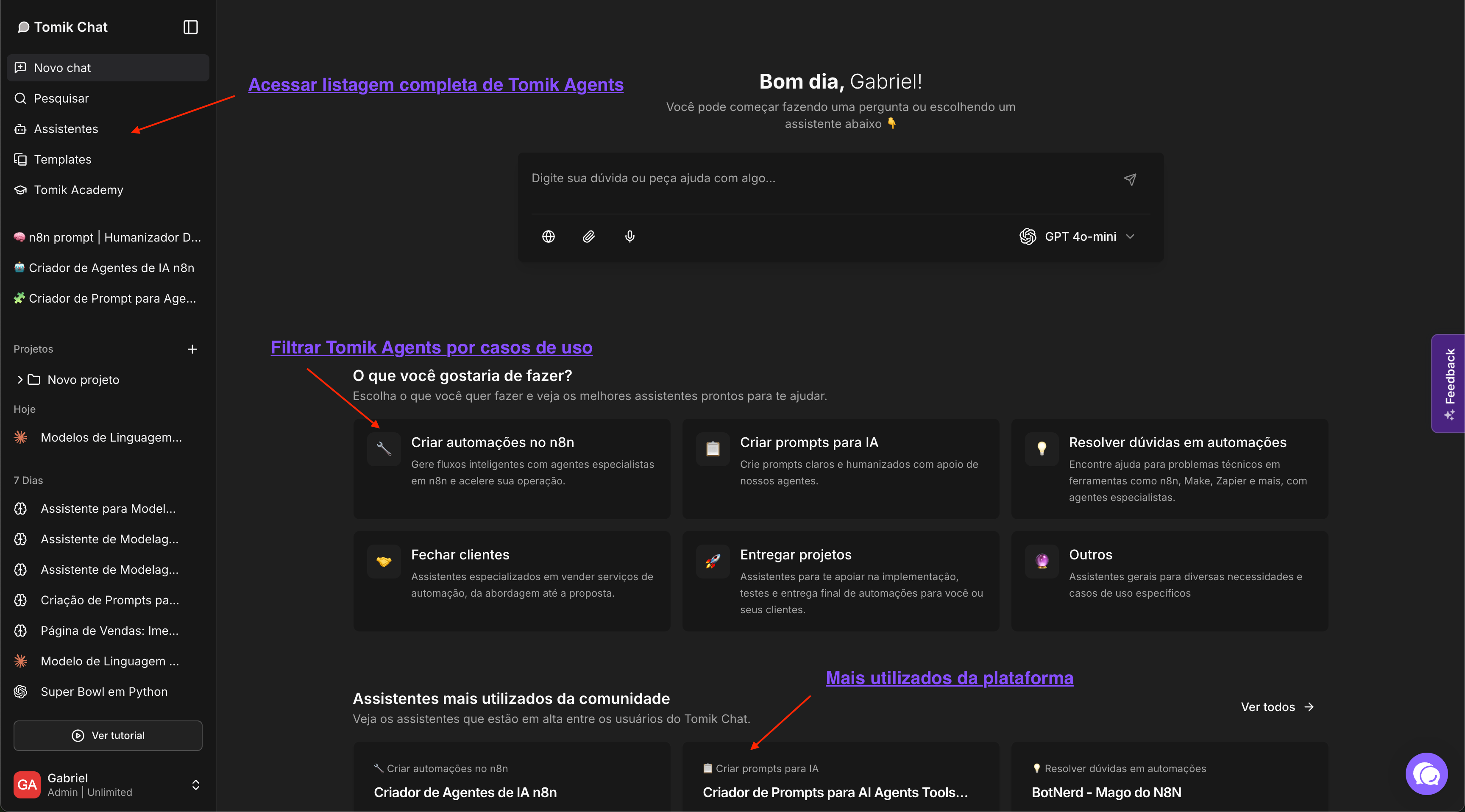The image size is (1465, 812).
Task: Open chat Assistente para Model...
Action: pos(108,509)
